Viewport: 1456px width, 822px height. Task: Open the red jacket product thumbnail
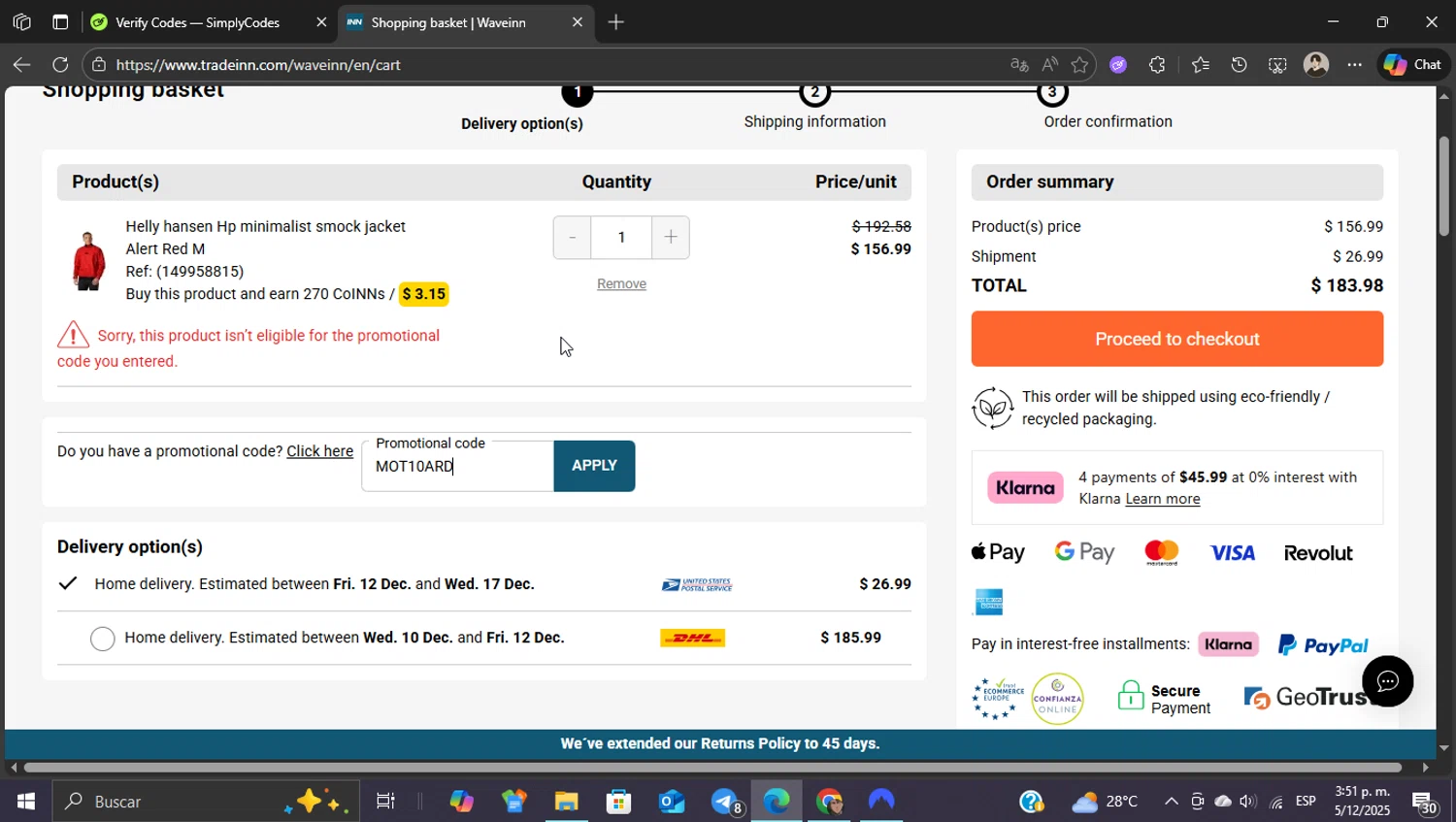click(88, 260)
